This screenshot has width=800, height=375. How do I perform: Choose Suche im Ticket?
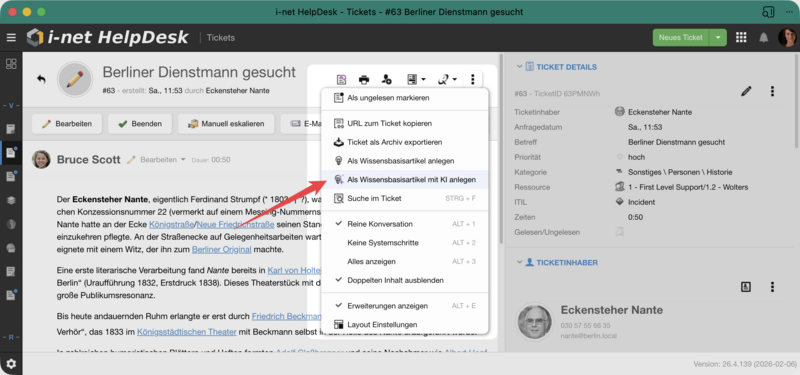tap(405, 198)
